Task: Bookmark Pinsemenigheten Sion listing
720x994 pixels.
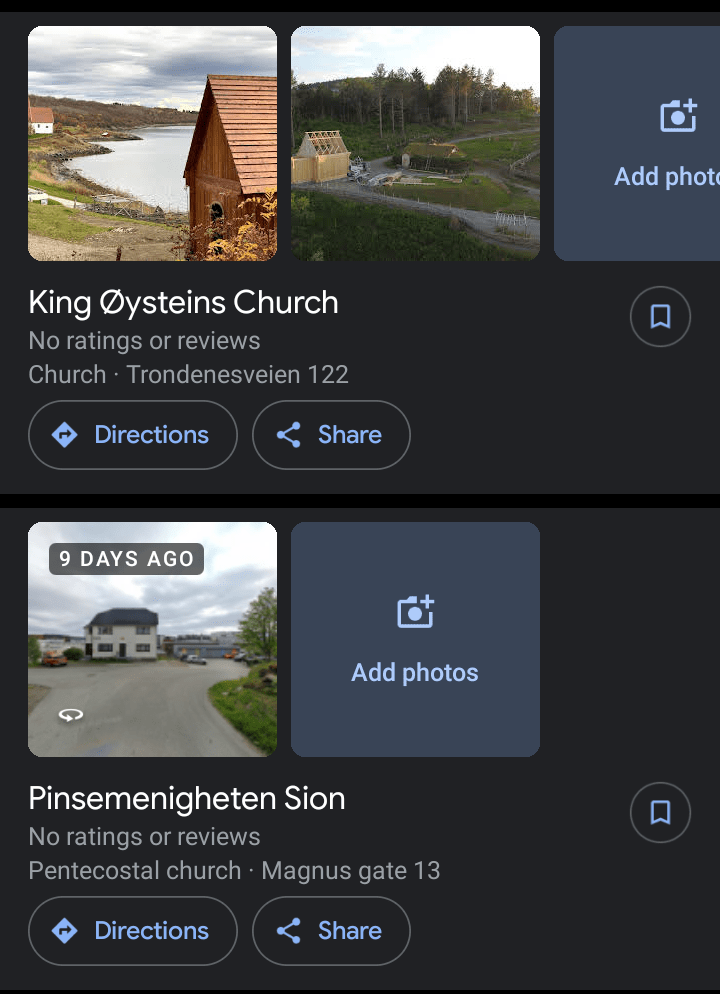Action: 660,813
